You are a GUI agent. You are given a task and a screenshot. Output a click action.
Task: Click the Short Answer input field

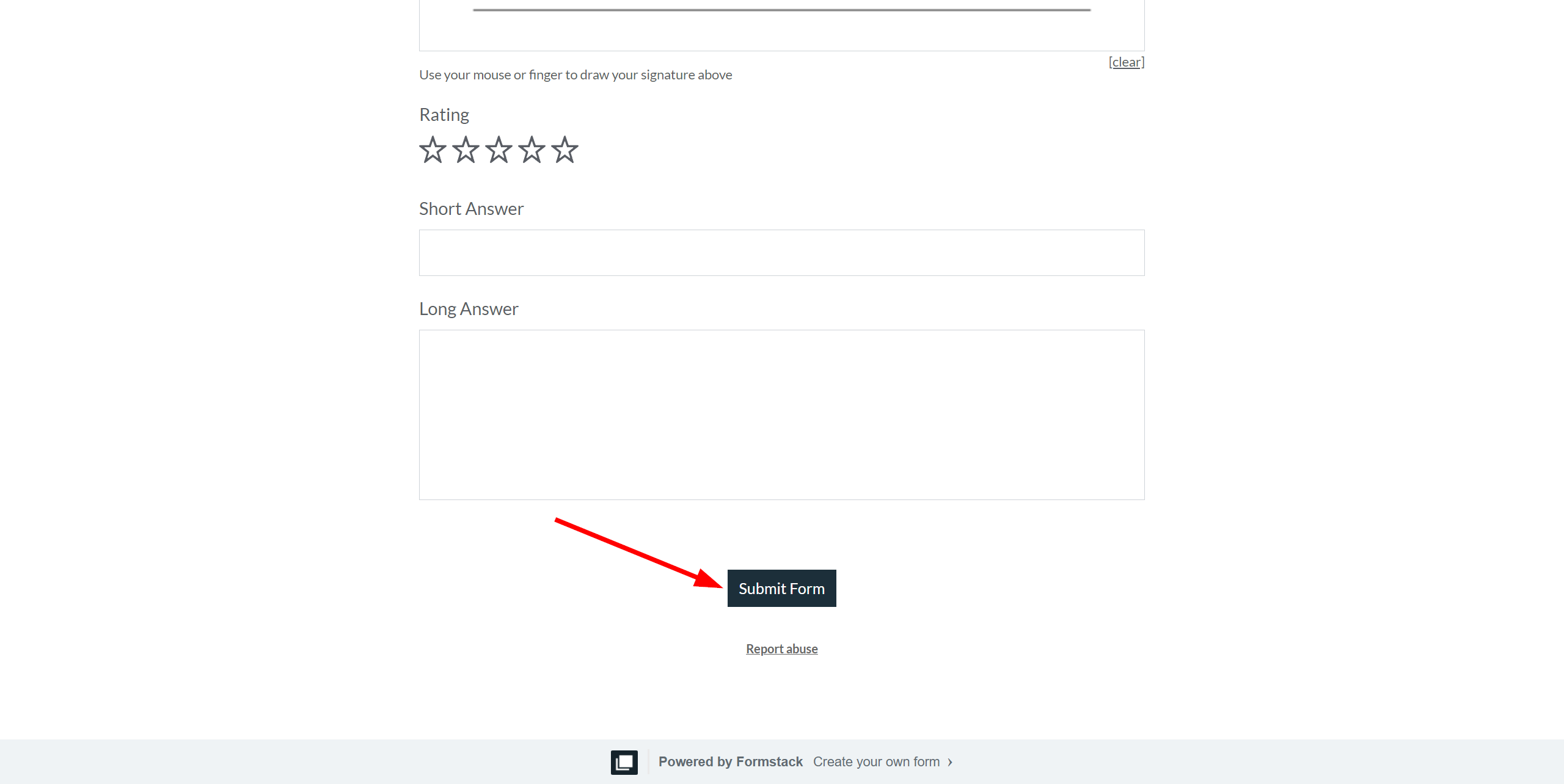coord(781,252)
